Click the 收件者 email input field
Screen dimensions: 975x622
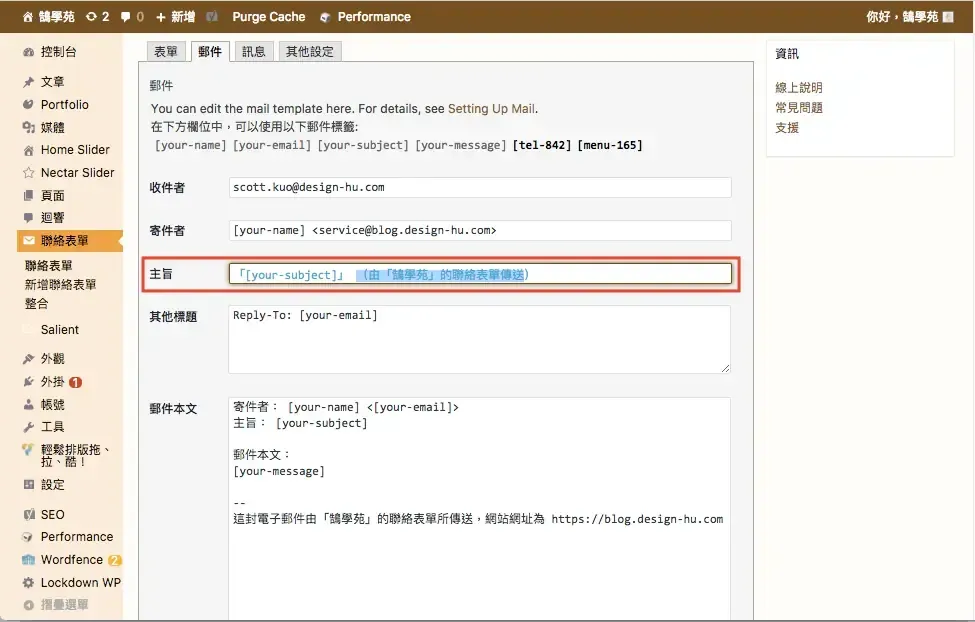pyautogui.click(x=480, y=187)
